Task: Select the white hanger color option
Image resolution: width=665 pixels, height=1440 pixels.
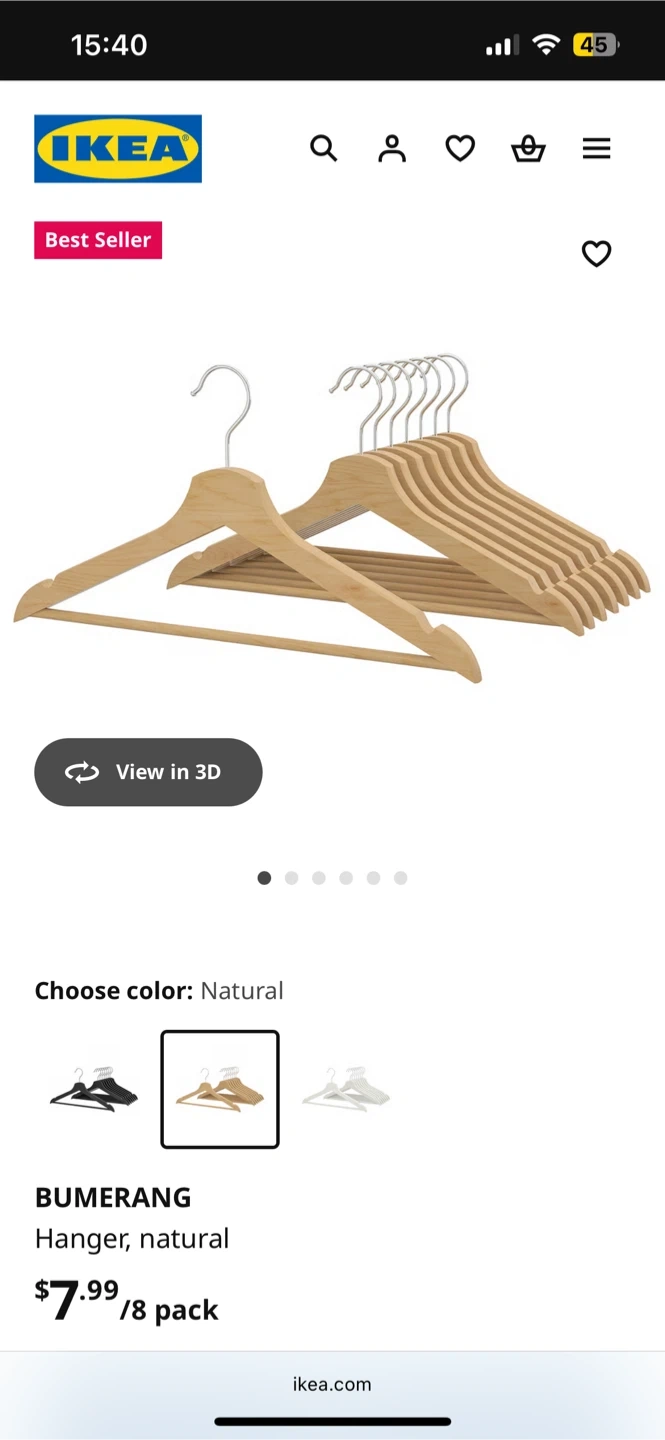Action: pos(346,1089)
